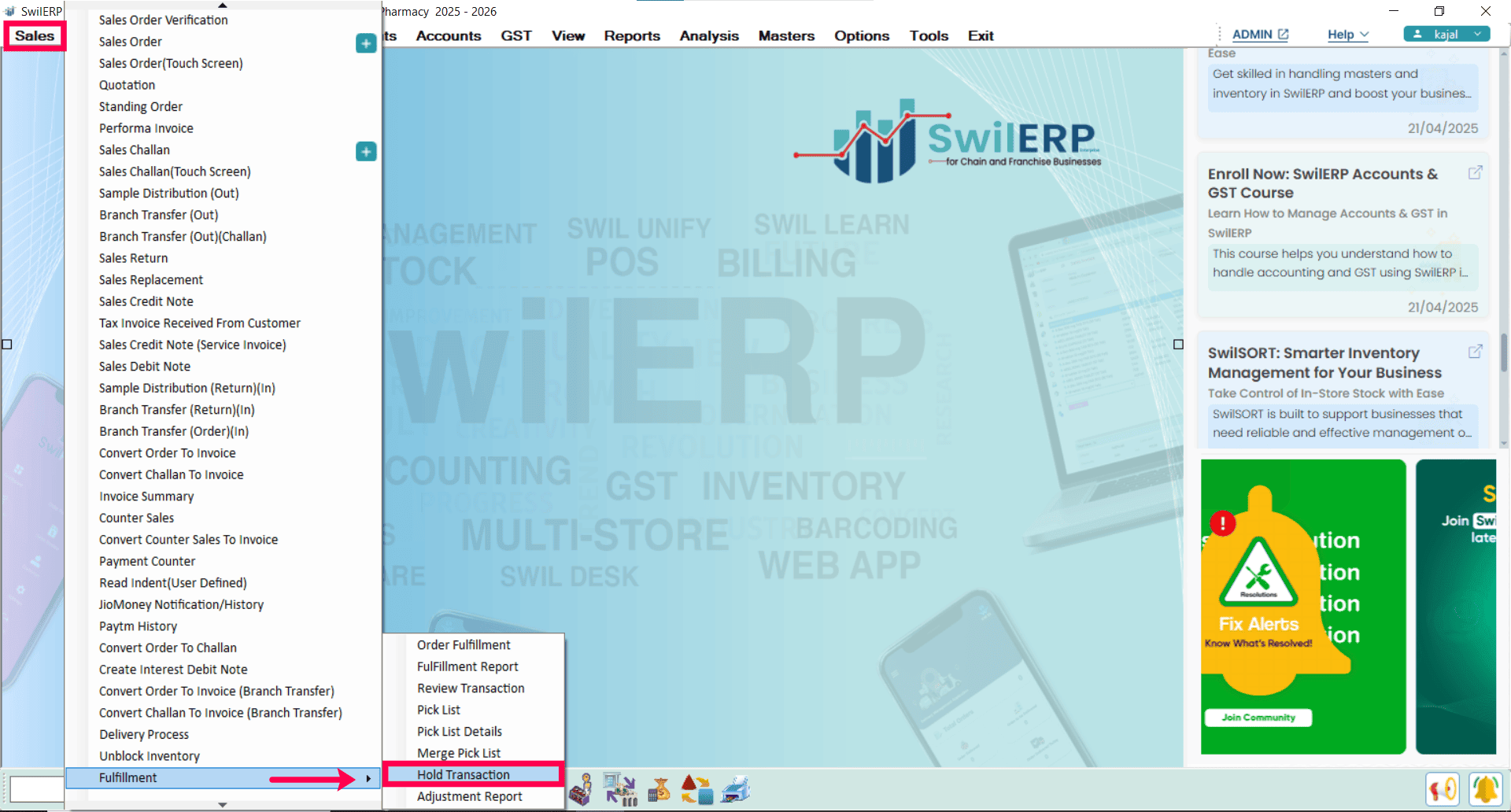Click the stock transfer arrows icon in bottom toolbar
This screenshot has height=812, width=1511.
(620, 790)
